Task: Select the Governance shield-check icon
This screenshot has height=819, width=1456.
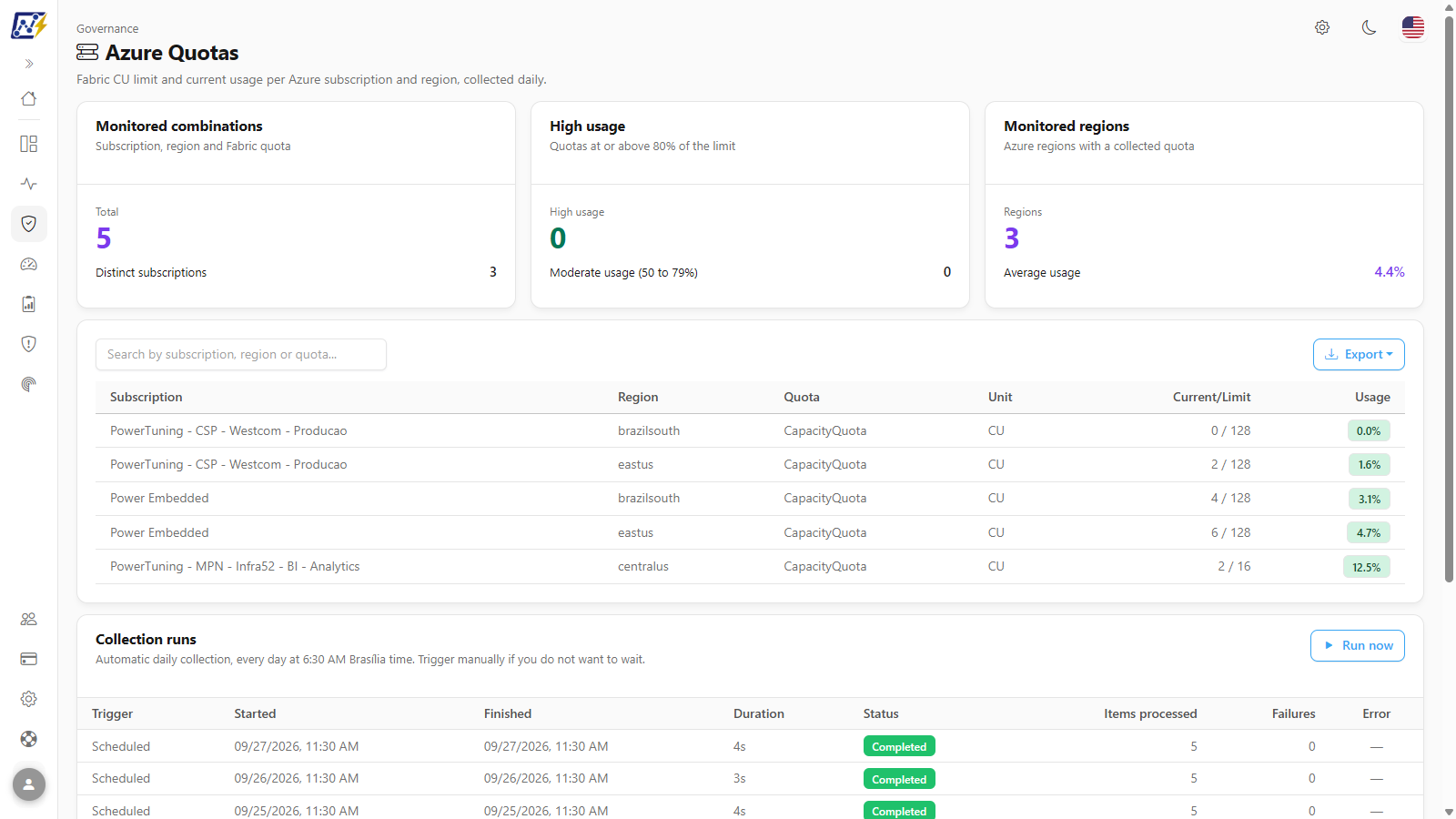Action: click(29, 224)
